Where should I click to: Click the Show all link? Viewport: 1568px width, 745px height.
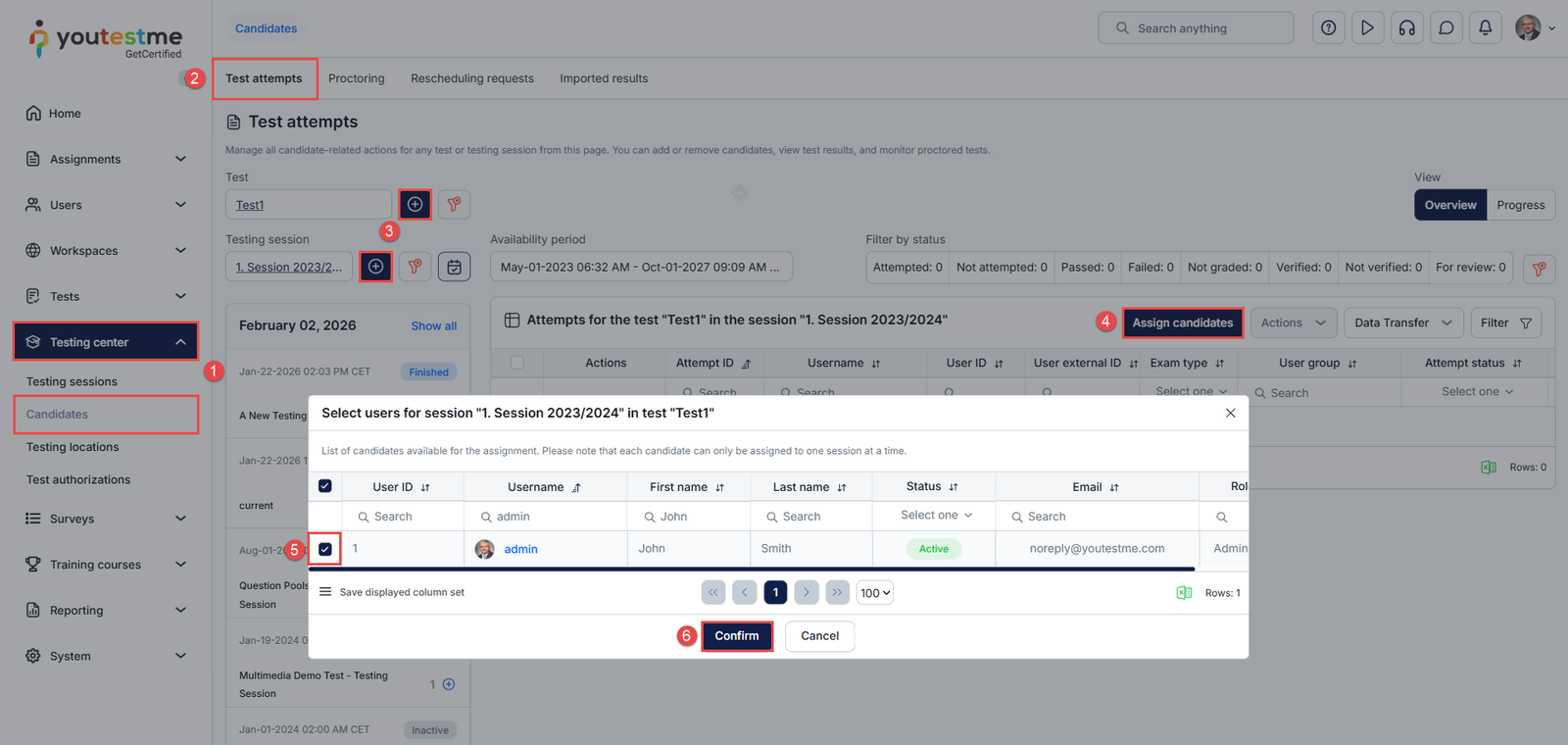tap(433, 326)
